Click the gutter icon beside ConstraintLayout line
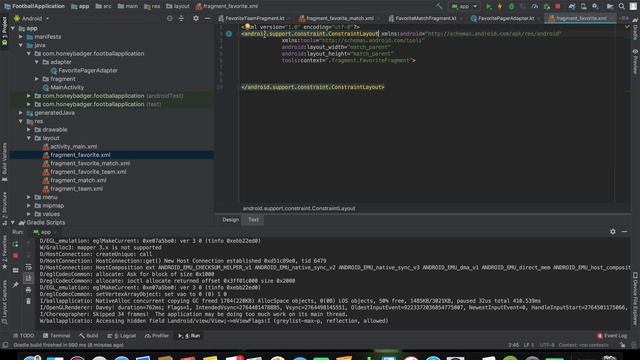 click(229, 34)
